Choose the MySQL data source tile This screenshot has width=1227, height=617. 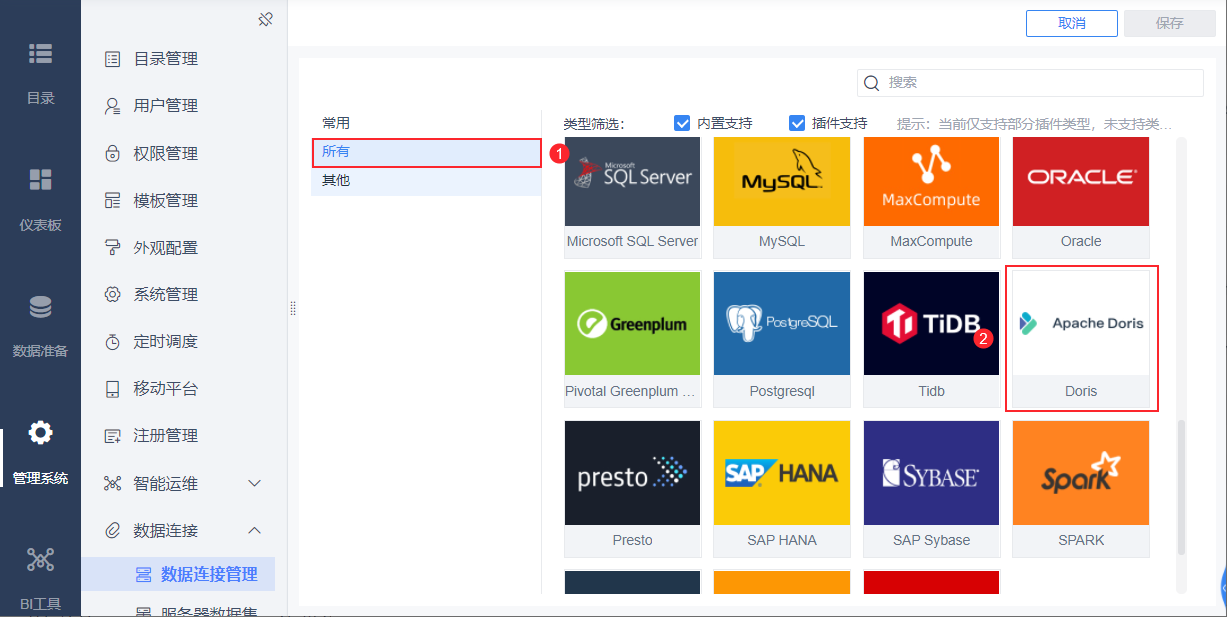click(782, 197)
